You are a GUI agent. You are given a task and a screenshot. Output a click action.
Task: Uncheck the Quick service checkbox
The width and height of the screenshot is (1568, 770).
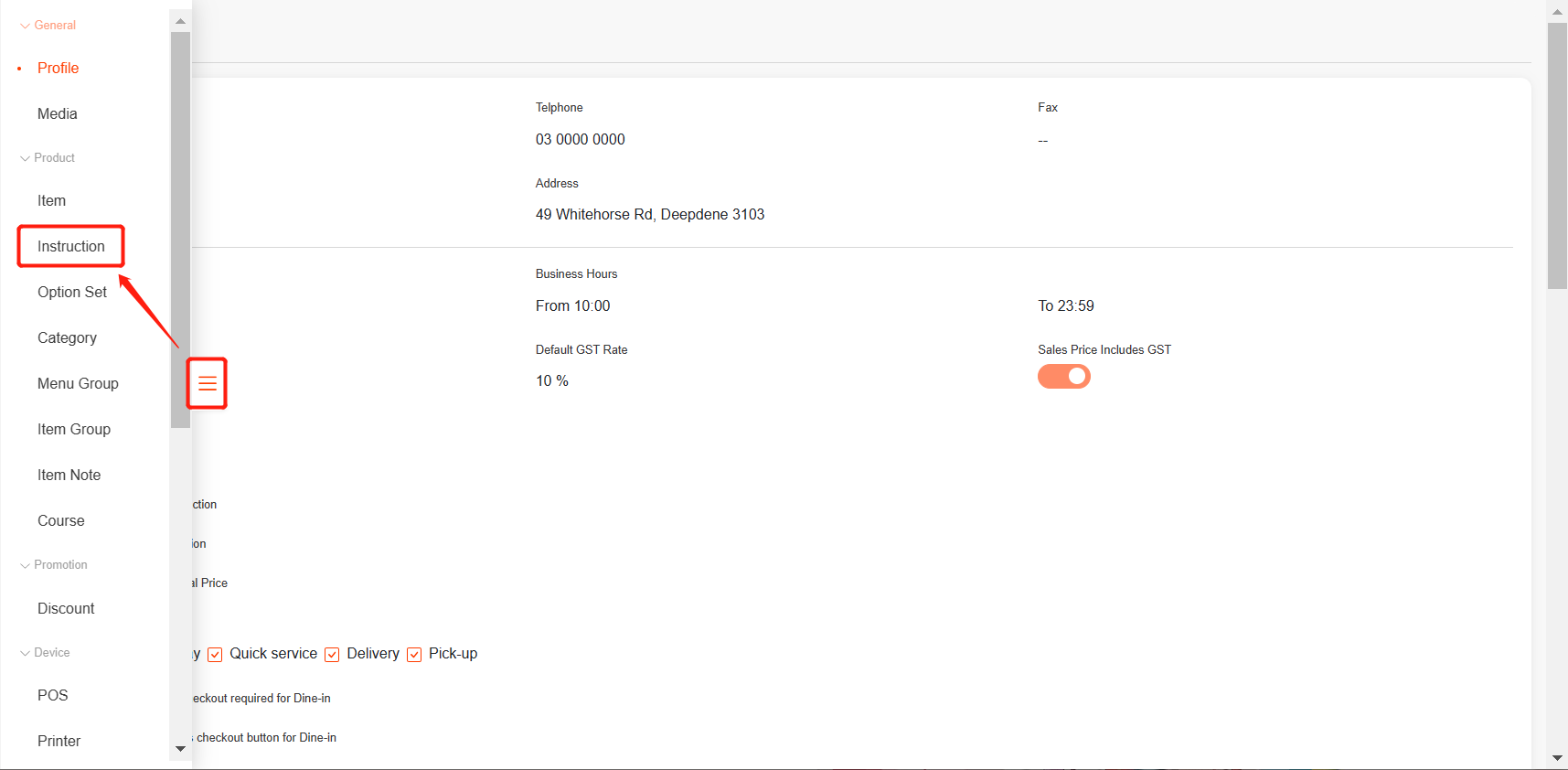216,655
